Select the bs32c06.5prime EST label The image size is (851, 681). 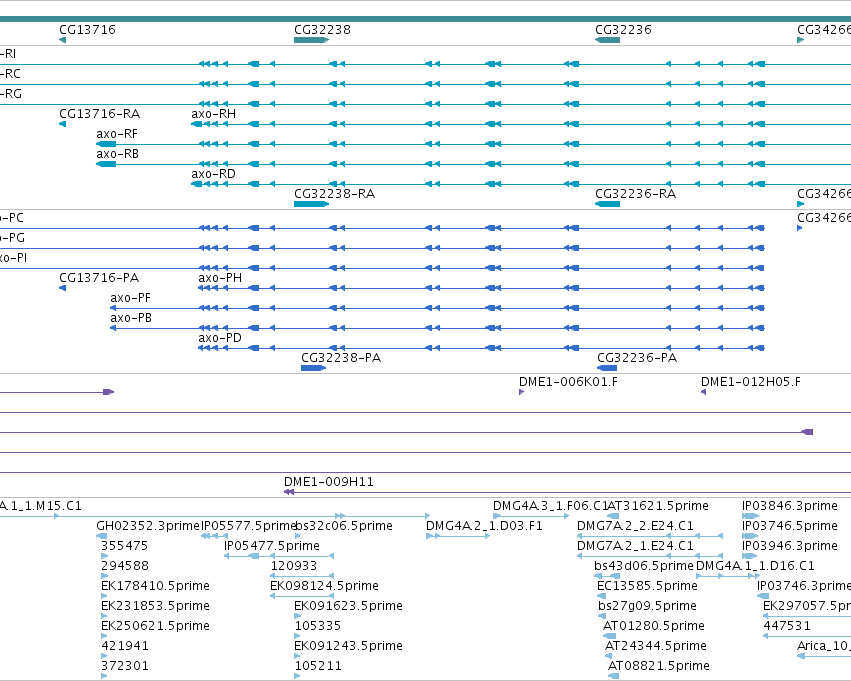344,526
